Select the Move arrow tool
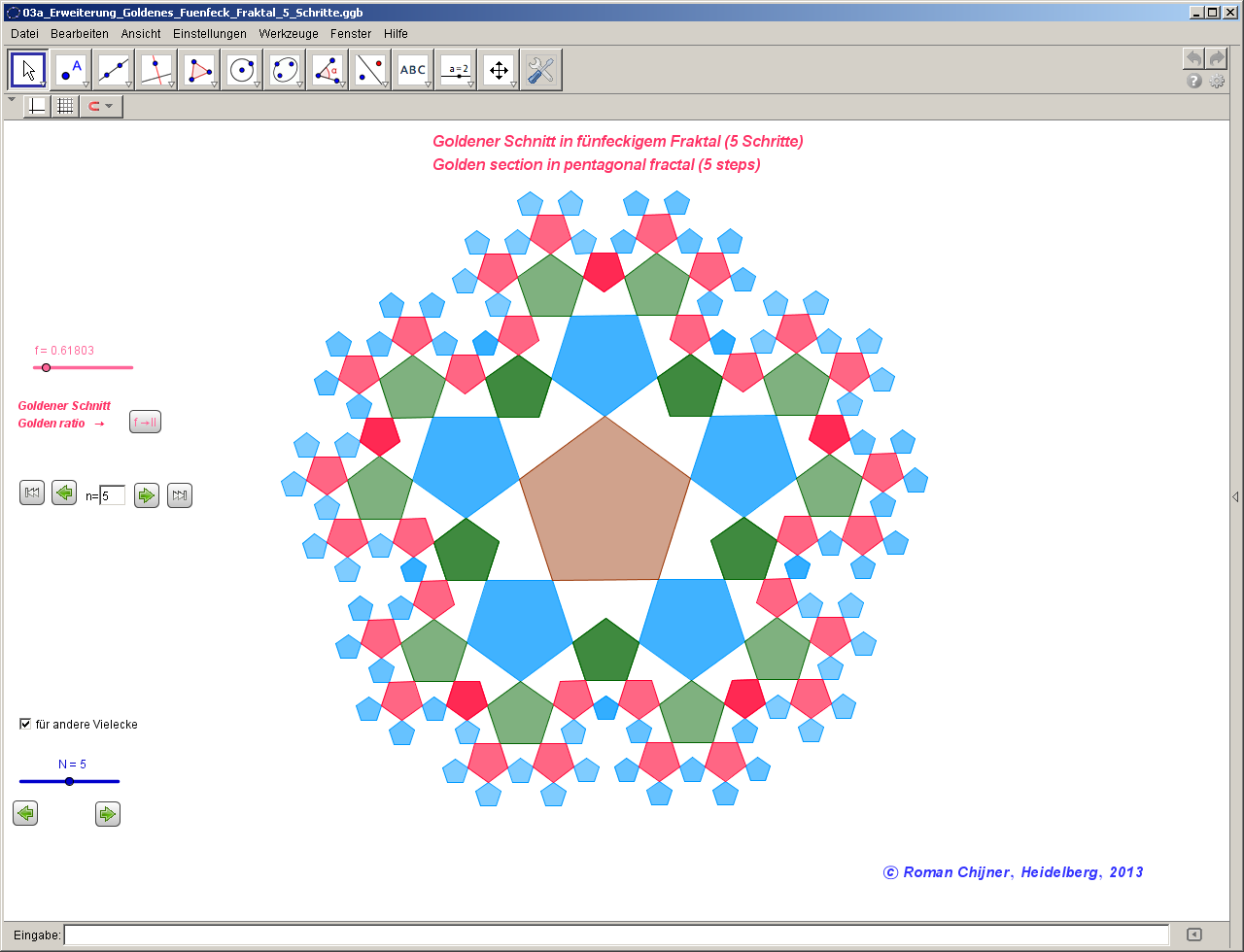Viewport: 1244px width, 952px height. (x=28, y=70)
